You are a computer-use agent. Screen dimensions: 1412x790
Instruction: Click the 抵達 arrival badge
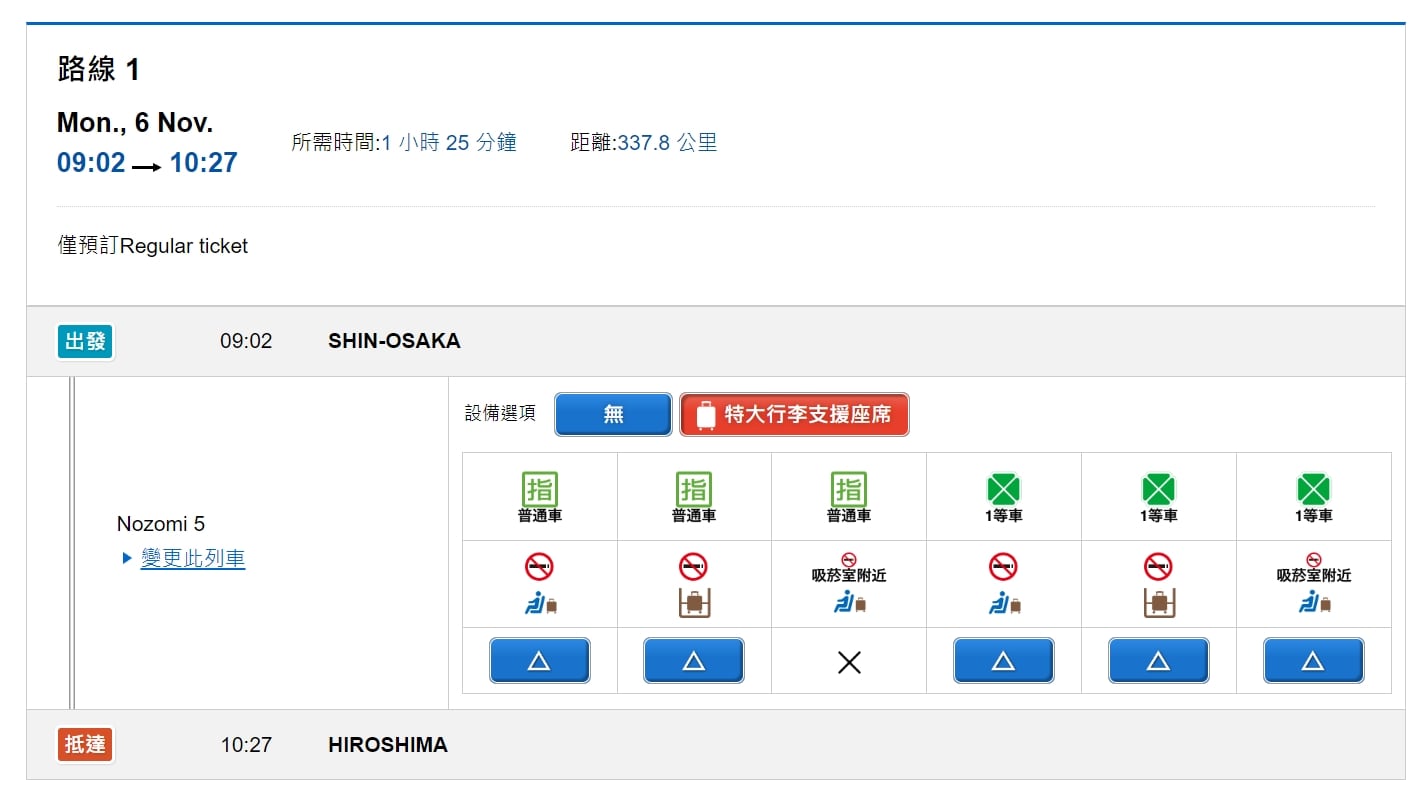click(x=85, y=745)
